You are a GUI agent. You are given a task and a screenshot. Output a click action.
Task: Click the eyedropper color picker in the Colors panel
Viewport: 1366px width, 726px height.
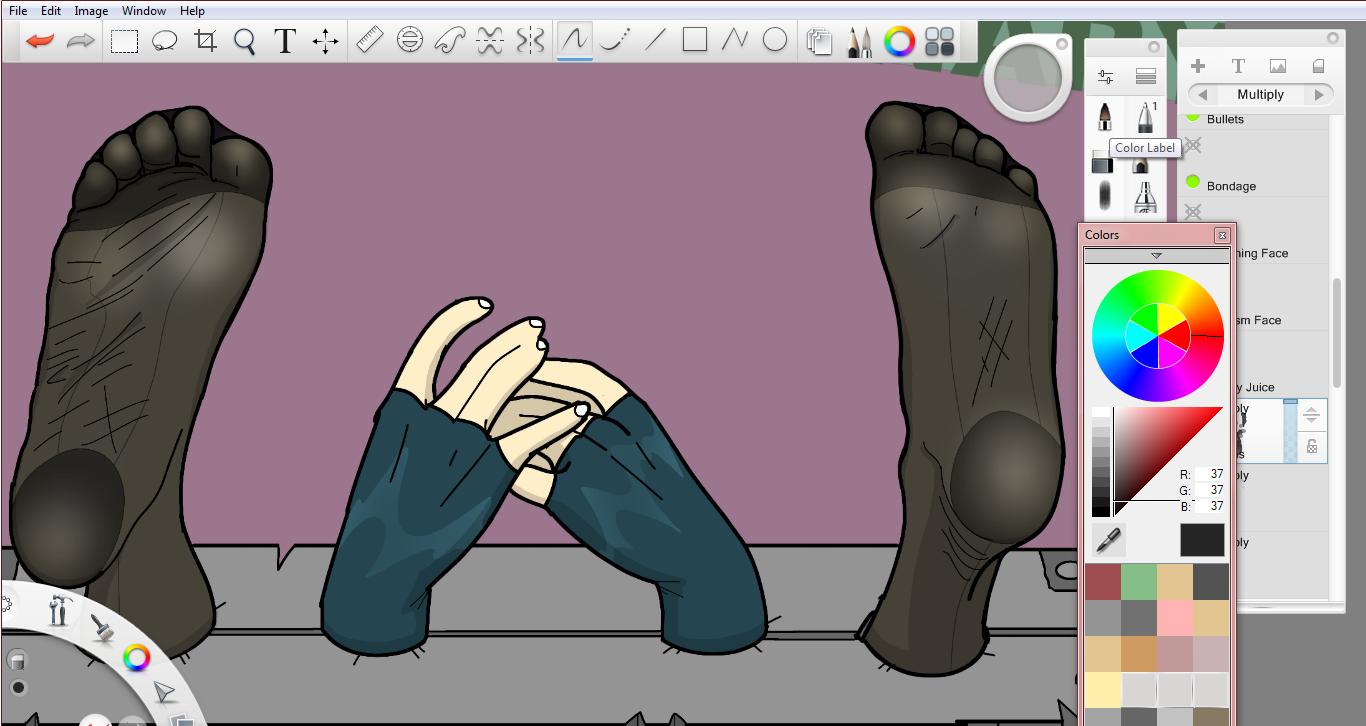tap(1108, 540)
